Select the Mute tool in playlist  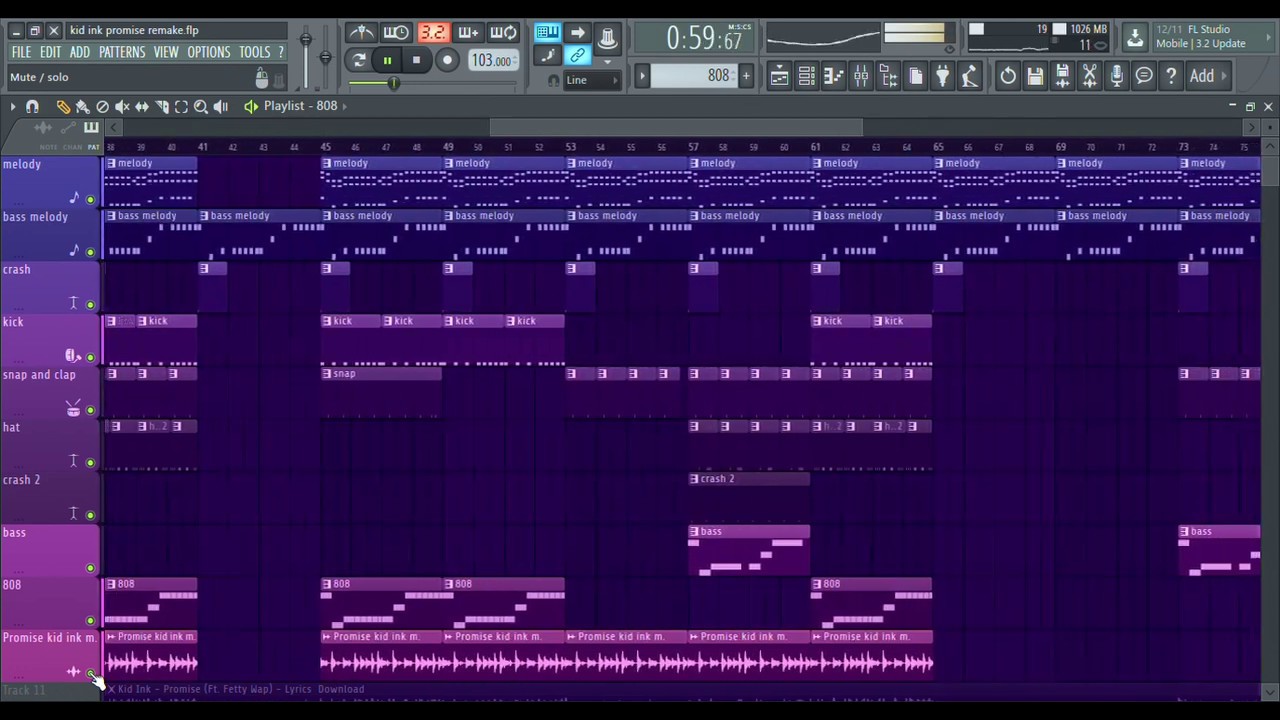click(x=122, y=106)
